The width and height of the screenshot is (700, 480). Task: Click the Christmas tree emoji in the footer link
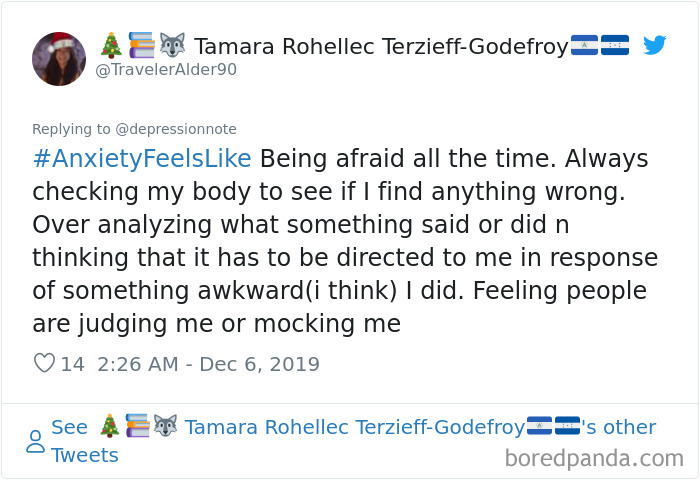[x=110, y=428]
